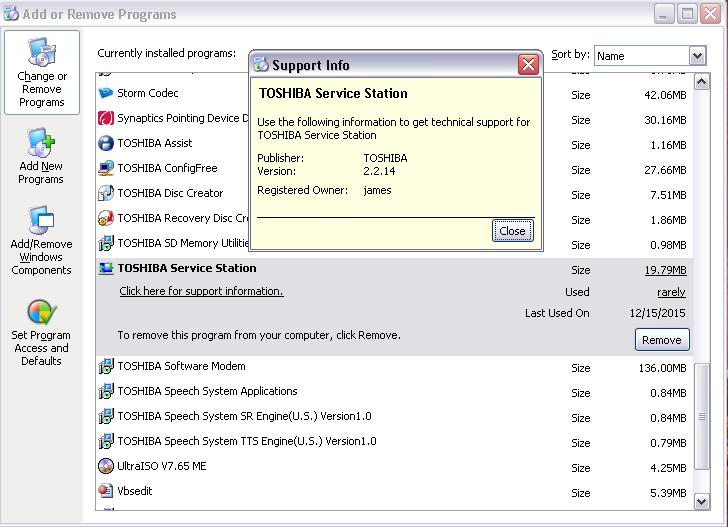Dismiss Support Info with X button
The image size is (728, 527).
pos(529,65)
